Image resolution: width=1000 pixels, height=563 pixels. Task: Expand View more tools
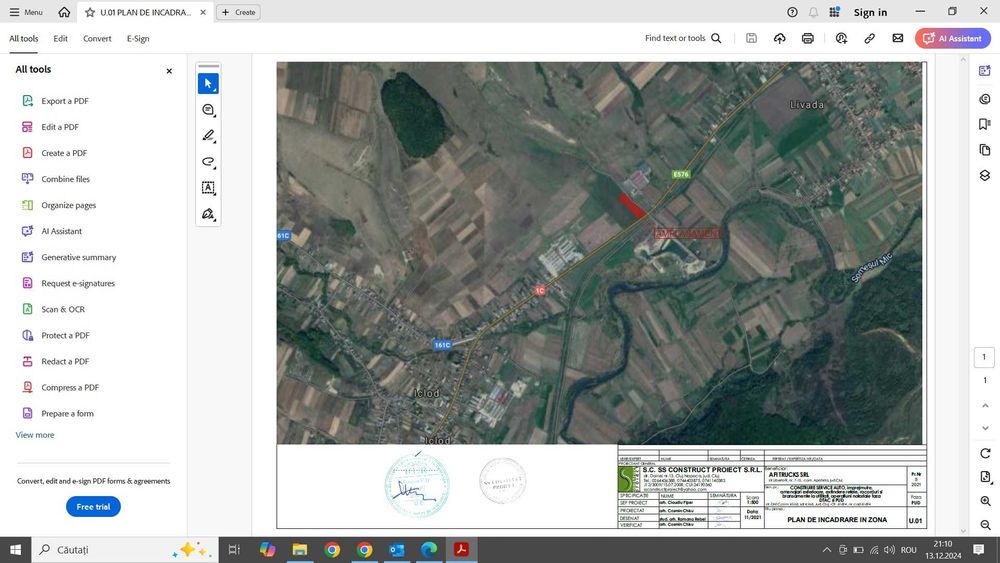35,435
